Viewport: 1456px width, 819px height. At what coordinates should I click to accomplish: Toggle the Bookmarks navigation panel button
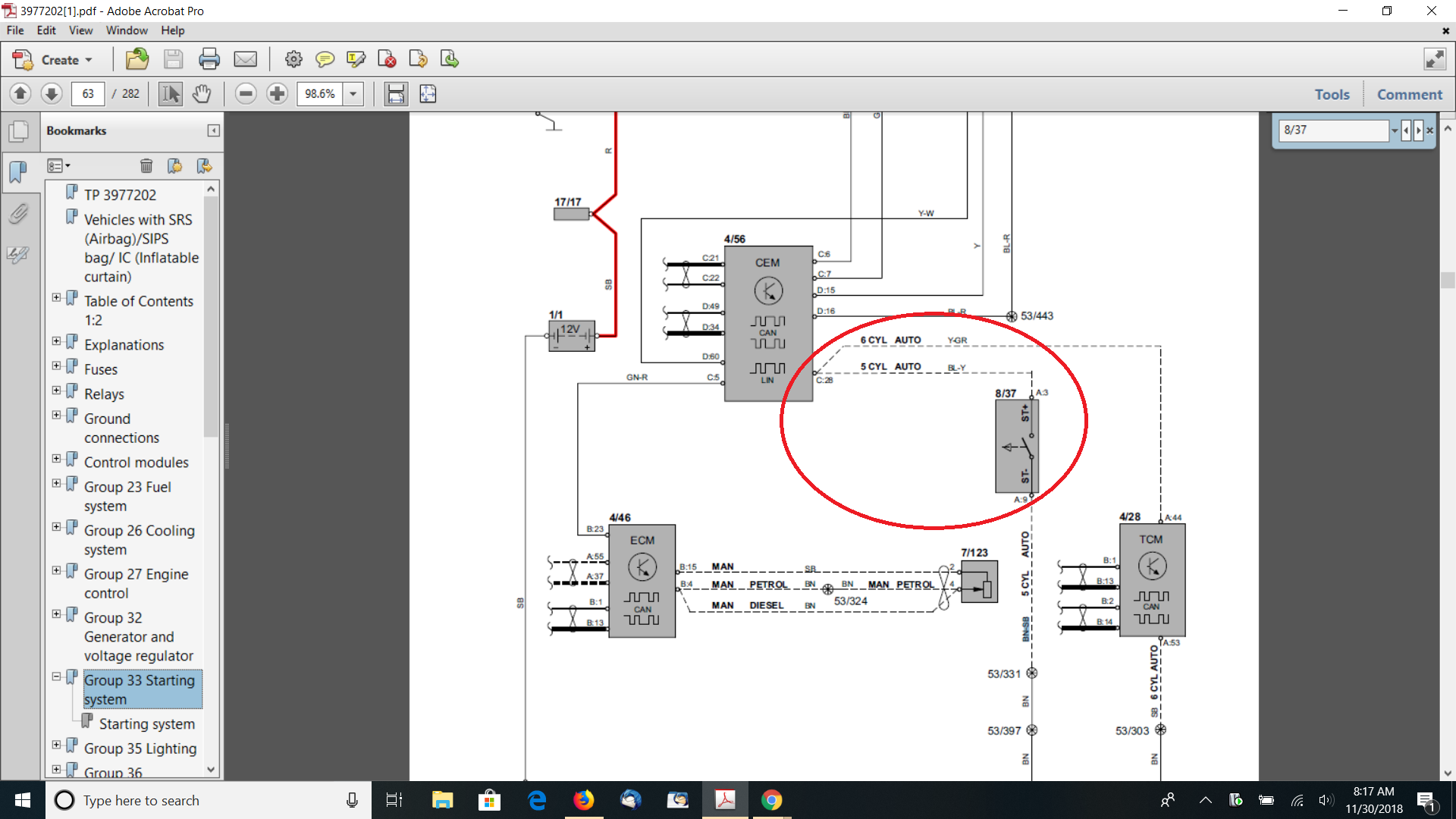(18, 172)
